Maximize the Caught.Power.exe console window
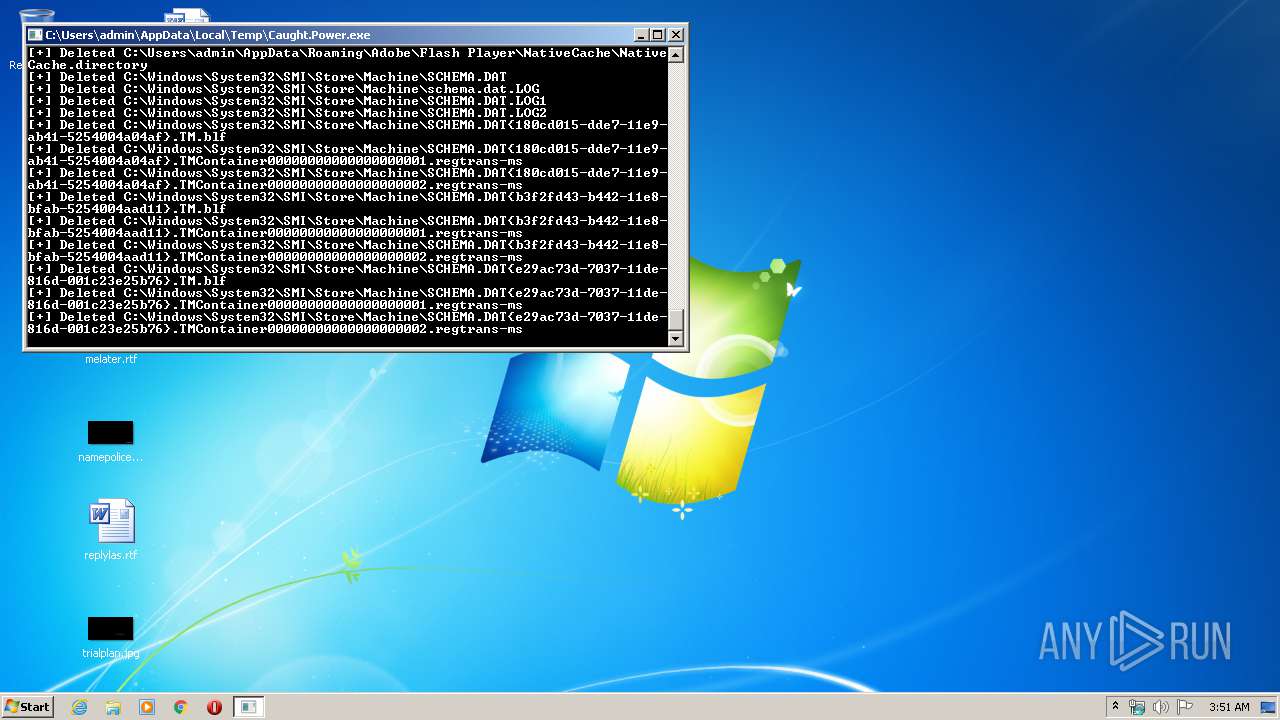The image size is (1280, 720). pyautogui.click(x=658, y=34)
